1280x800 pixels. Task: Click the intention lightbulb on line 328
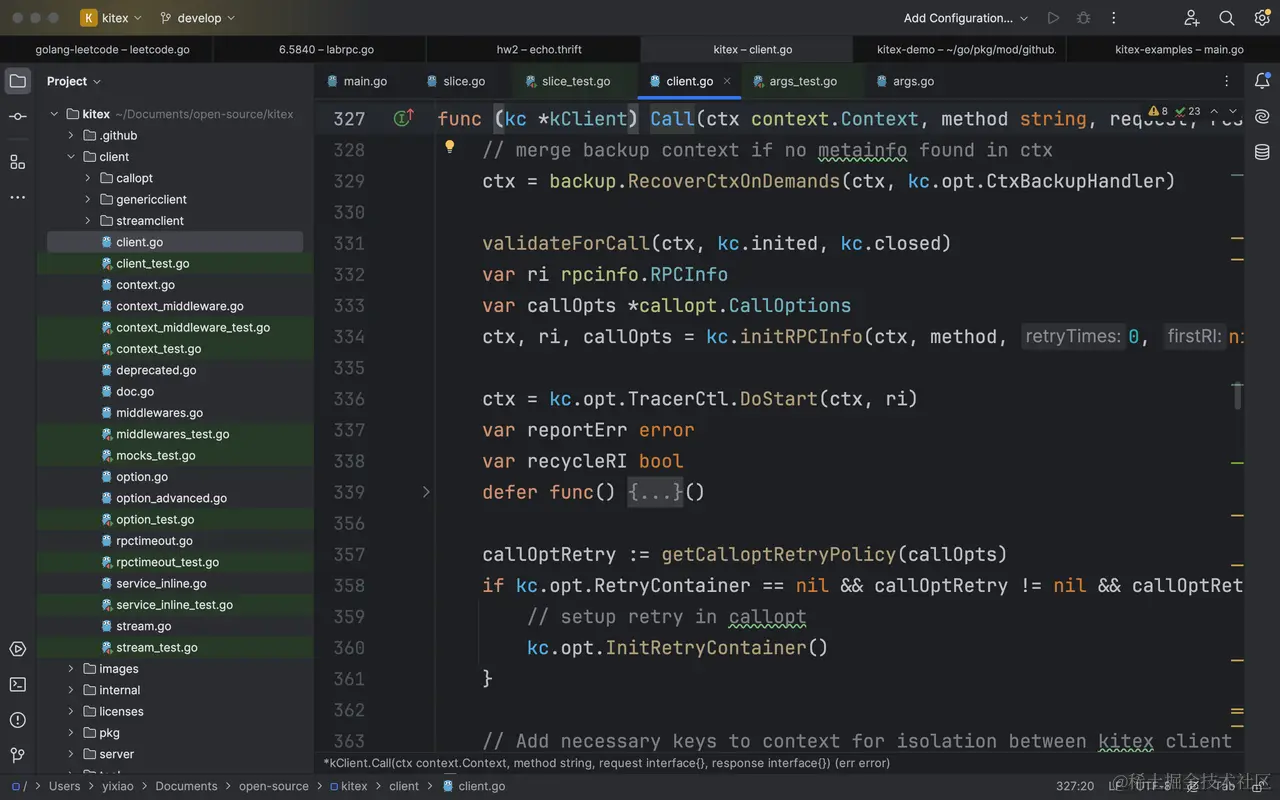450,147
